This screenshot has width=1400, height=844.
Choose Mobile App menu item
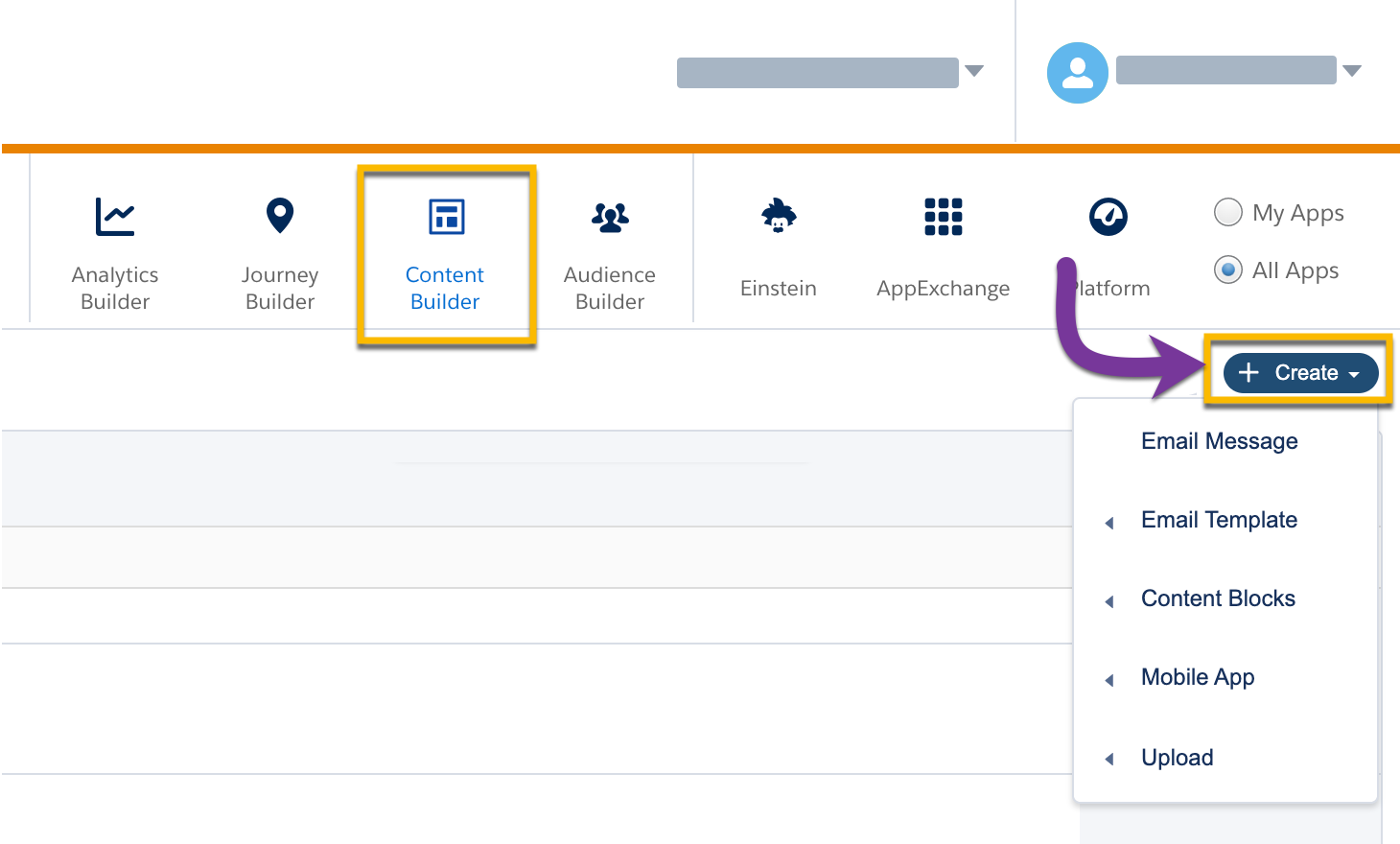coord(1198,677)
